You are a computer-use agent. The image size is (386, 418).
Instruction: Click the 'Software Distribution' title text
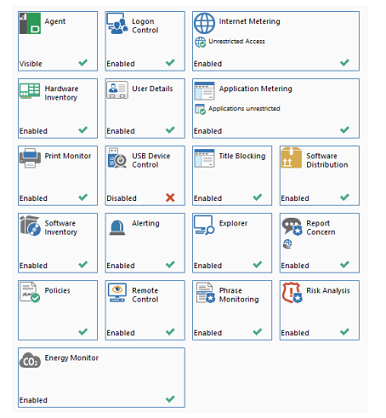coord(327,160)
